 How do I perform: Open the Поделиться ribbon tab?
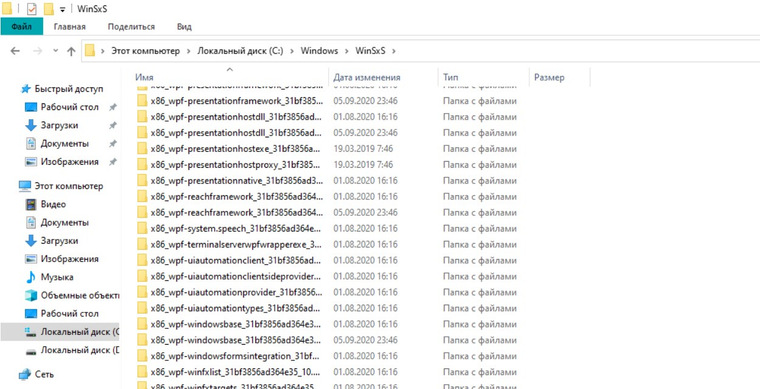tap(131, 27)
